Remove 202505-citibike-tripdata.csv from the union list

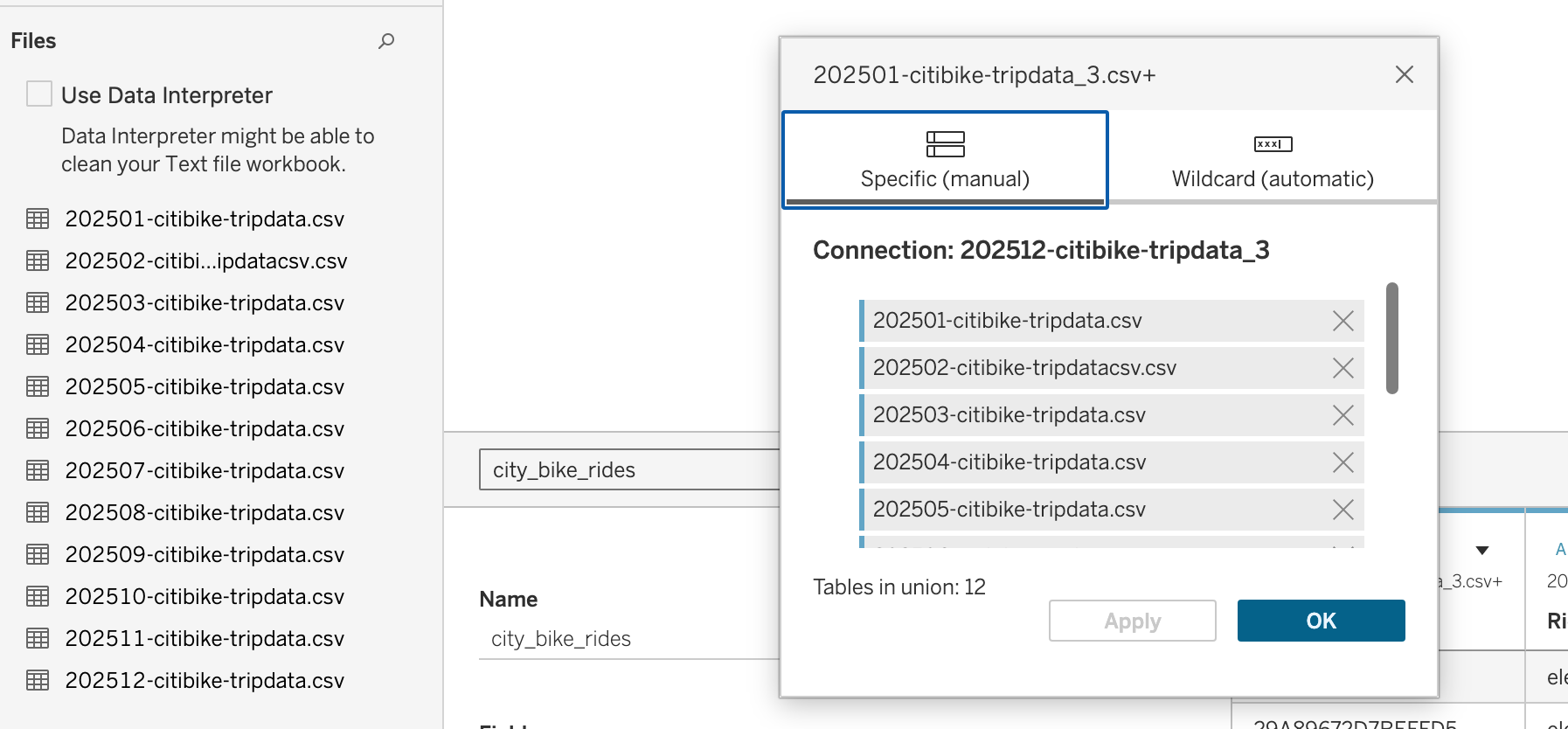(x=1343, y=510)
